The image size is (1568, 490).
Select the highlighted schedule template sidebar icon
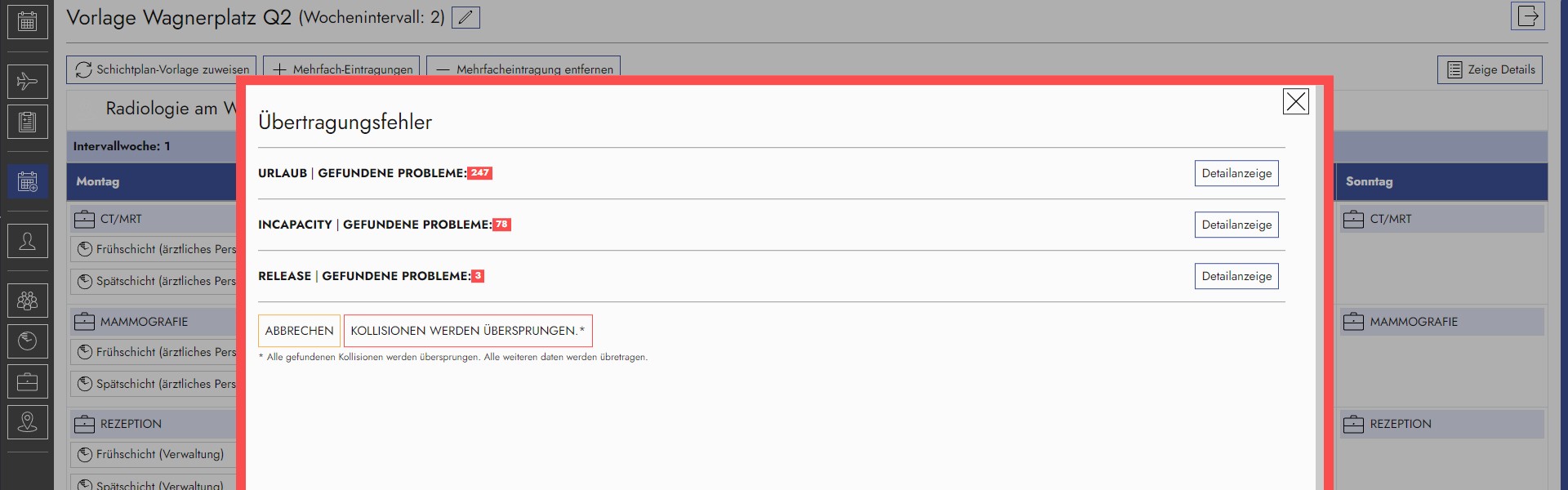coord(27,181)
